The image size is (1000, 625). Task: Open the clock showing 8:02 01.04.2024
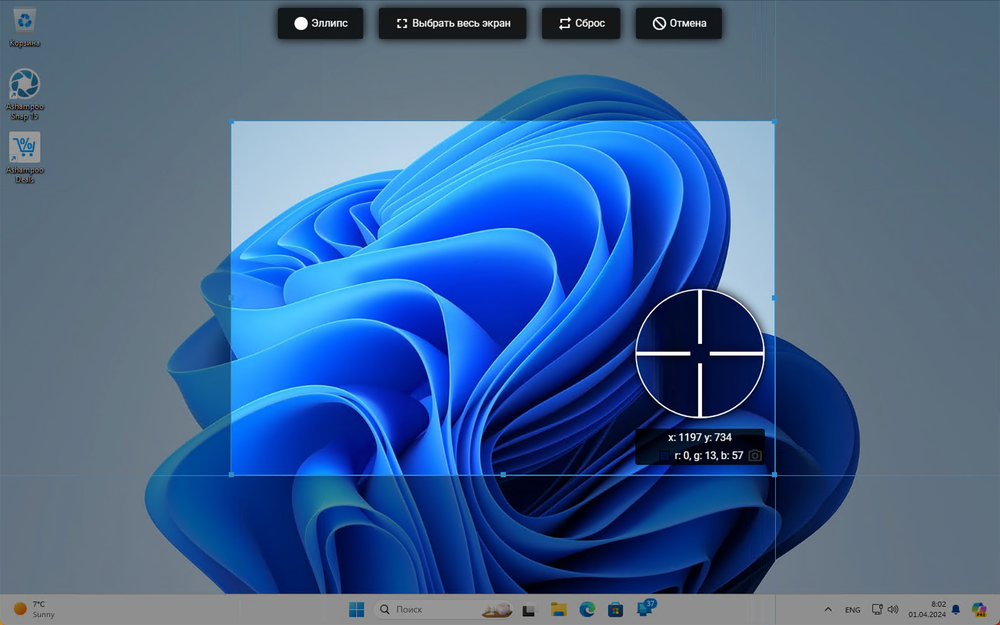point(929,610)
